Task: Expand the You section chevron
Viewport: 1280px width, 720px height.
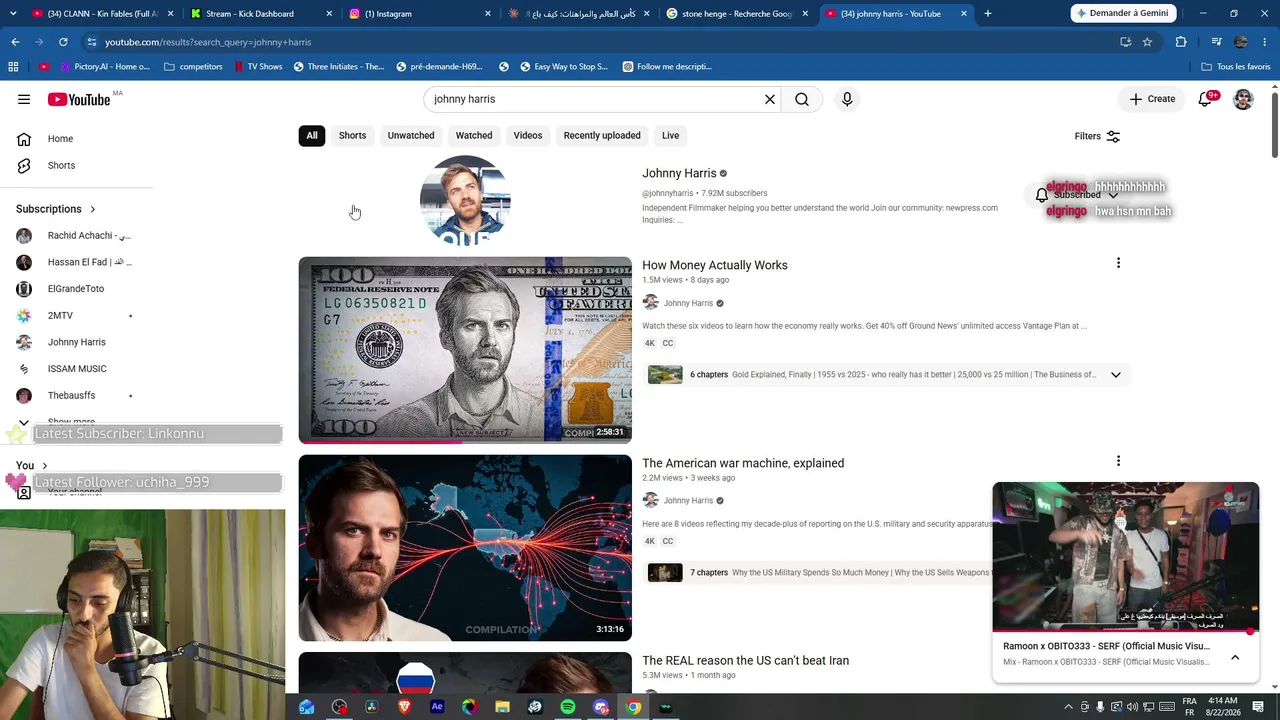Action: pos(44,466)
